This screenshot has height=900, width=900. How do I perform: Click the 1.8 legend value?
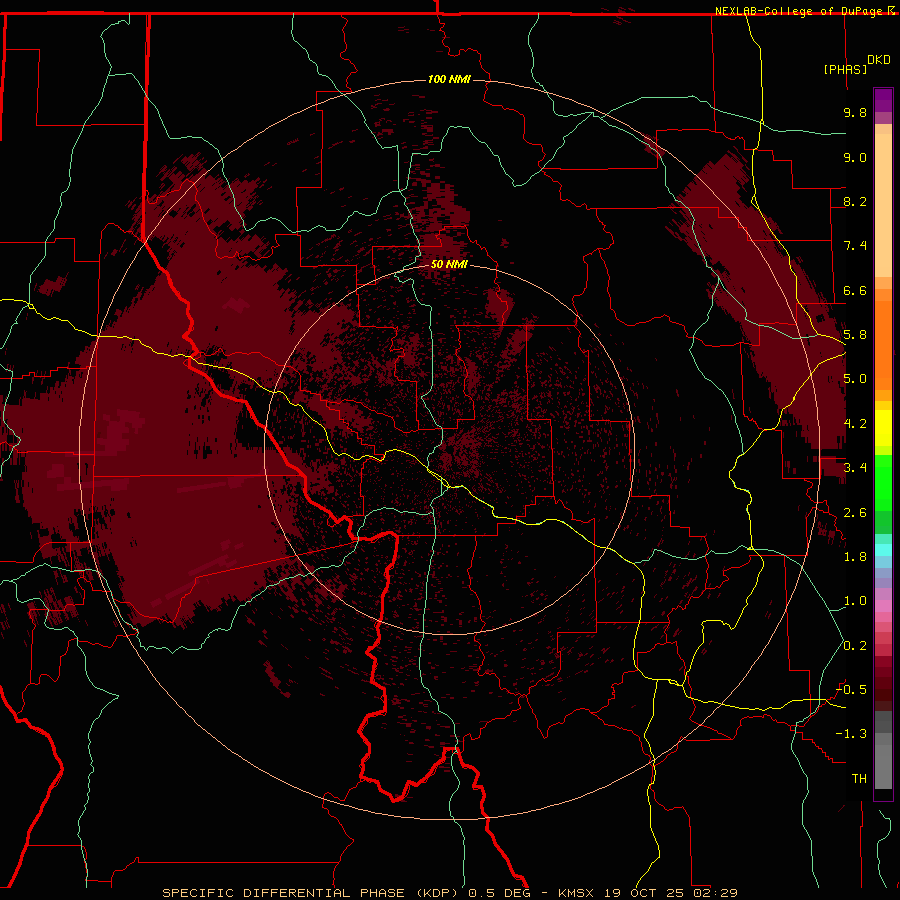click(x=855, y=557)
